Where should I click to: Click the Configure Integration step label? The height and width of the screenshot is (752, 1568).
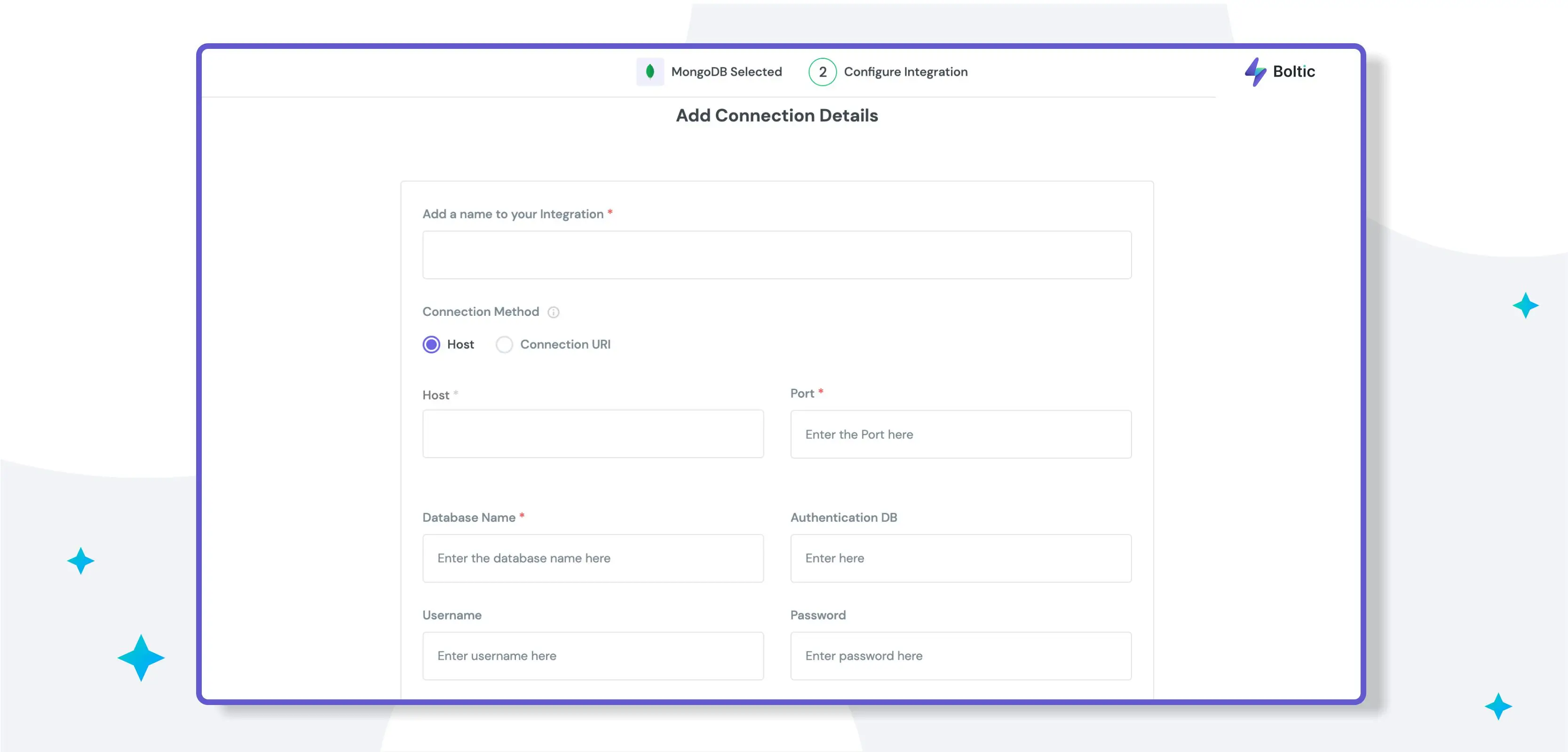click(x=906, y=71)
